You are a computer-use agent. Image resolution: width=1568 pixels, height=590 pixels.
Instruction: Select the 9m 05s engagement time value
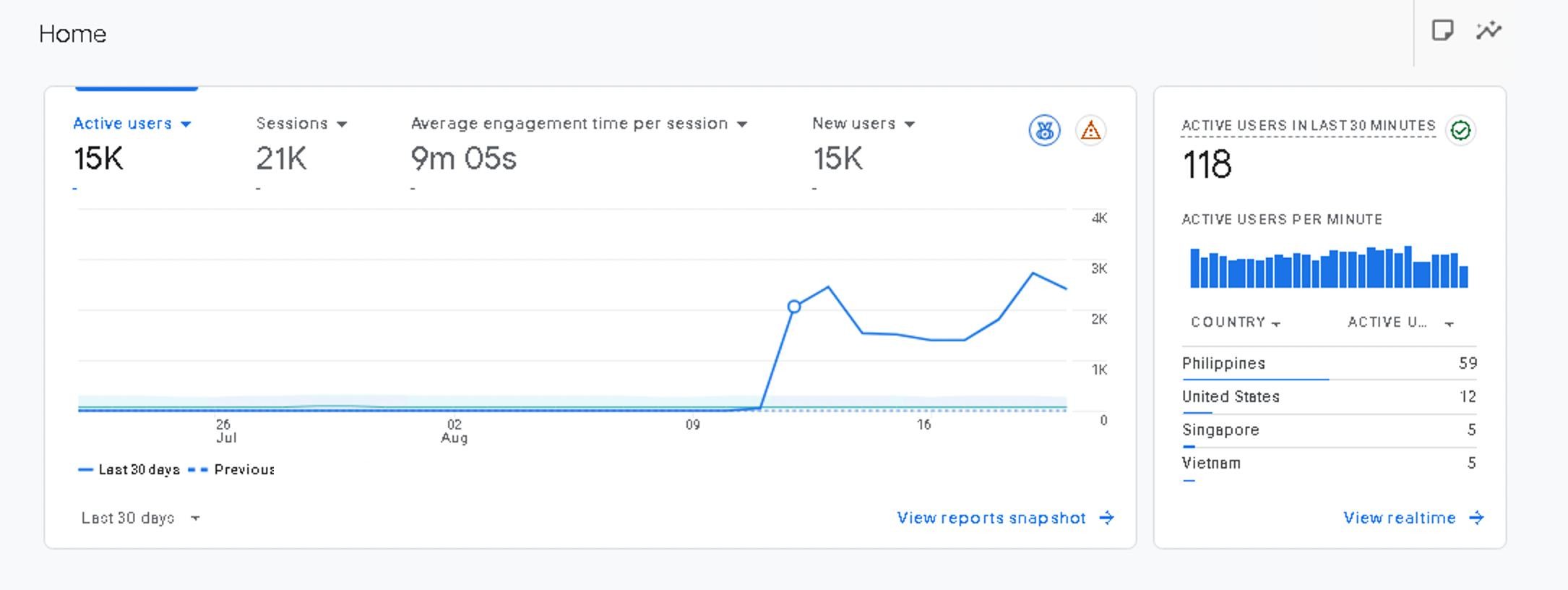click(x=463, y=158)
